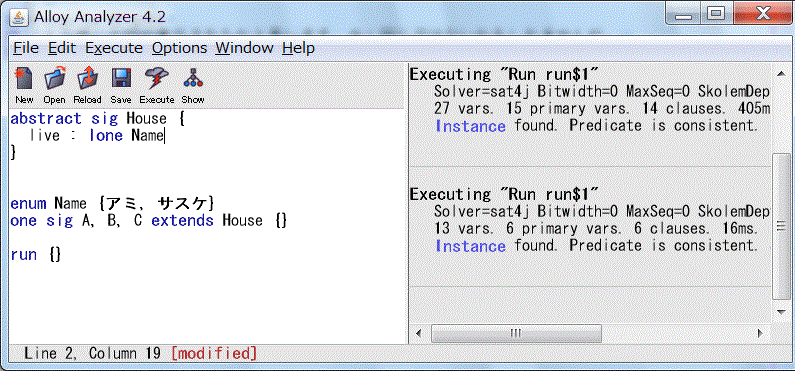Open the Execute menu
Screen dimensions: 795x371
114,48
